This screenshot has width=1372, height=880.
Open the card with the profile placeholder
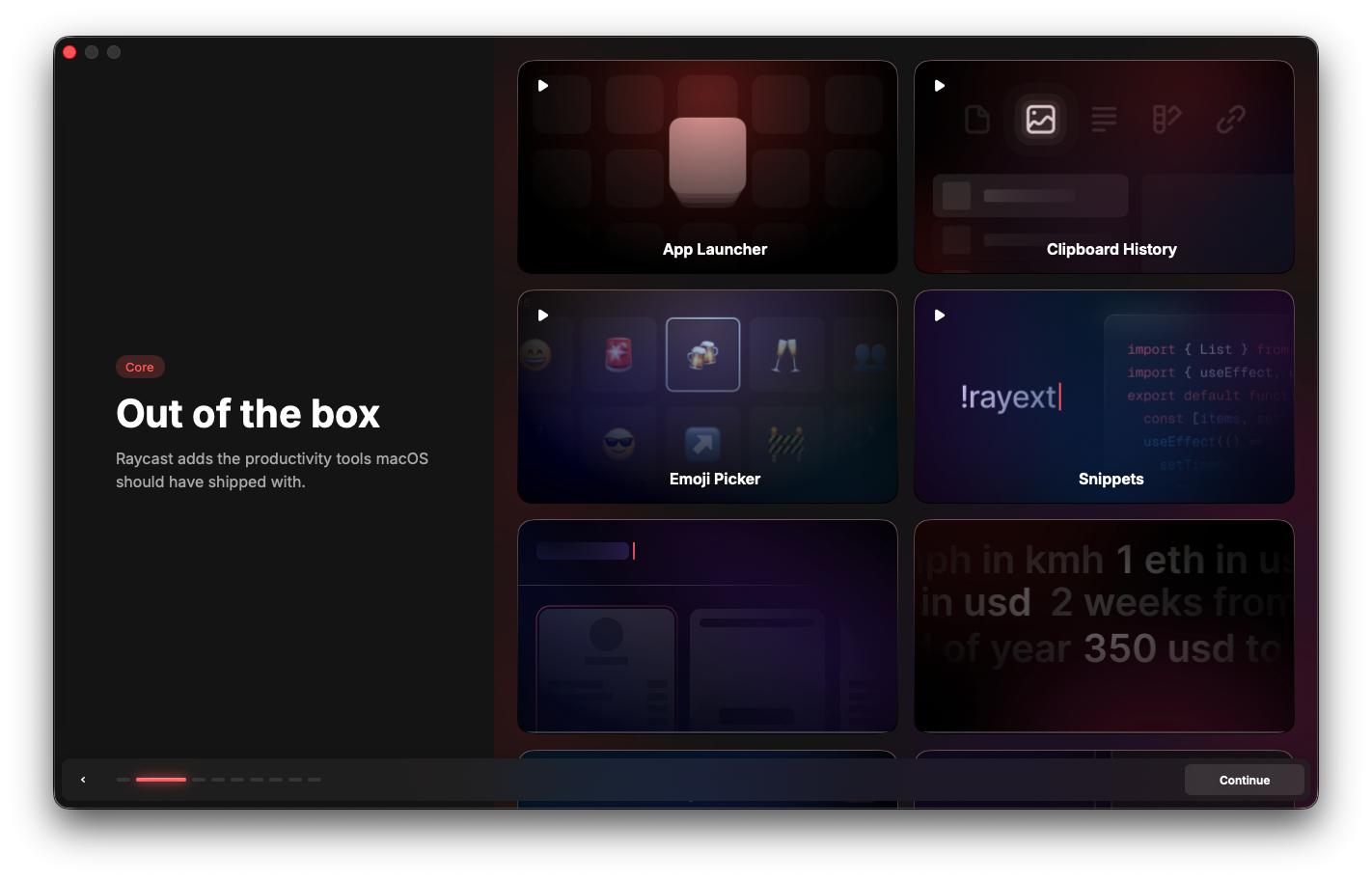(x=707, y=626)
